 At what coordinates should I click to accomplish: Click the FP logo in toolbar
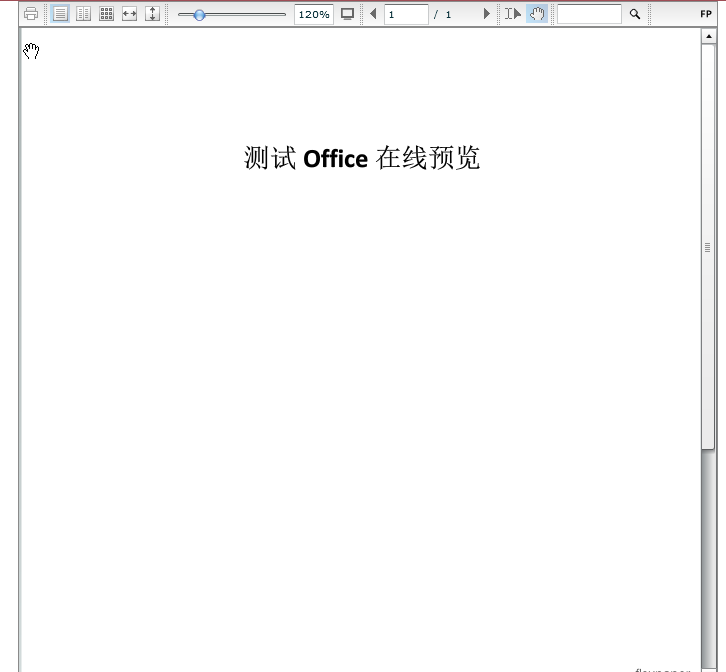tap(706, 14)
